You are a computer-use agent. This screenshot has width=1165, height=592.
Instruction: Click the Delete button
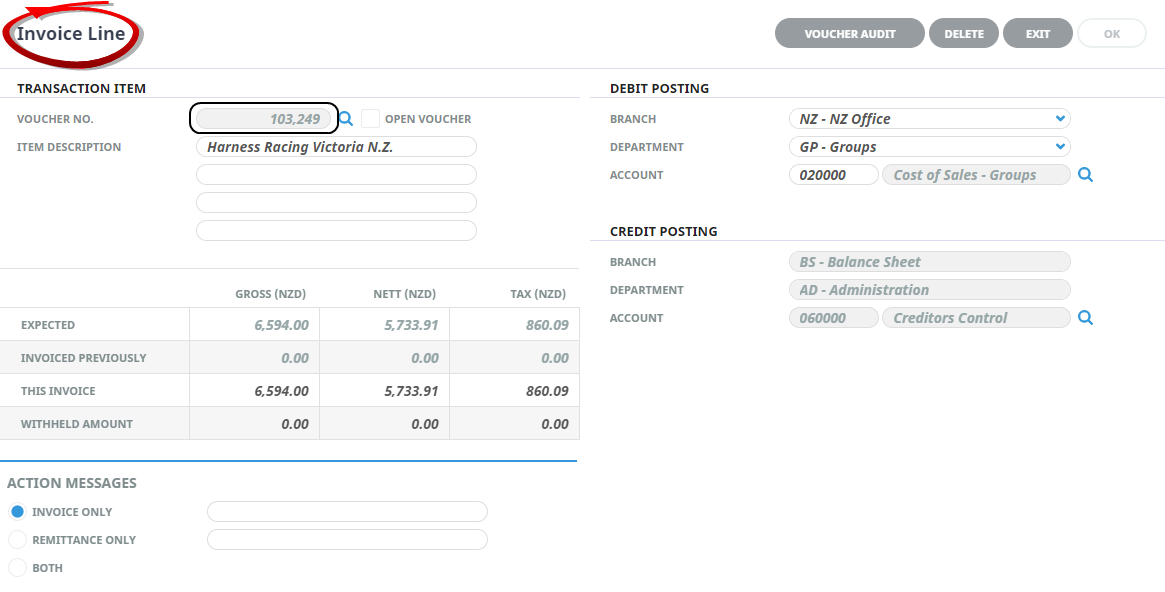(964, 34)
